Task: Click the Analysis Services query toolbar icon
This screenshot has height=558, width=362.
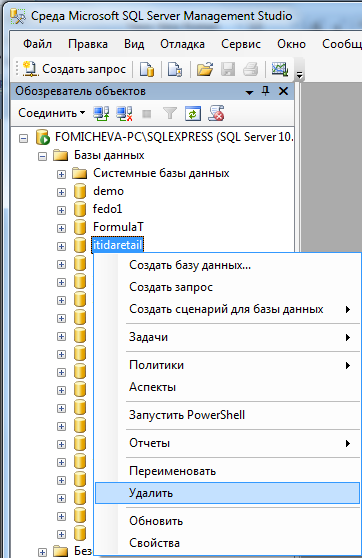Action: pos(175,69)
